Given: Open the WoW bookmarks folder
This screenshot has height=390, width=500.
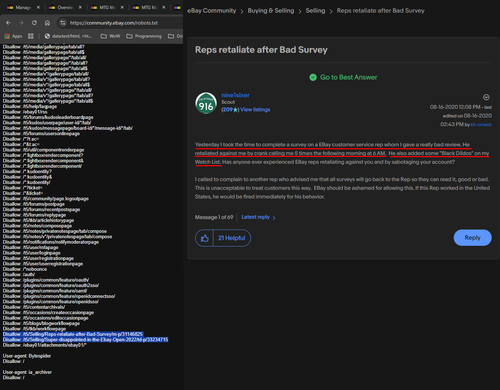Looking at the screenshot, I should click(110, 36).
